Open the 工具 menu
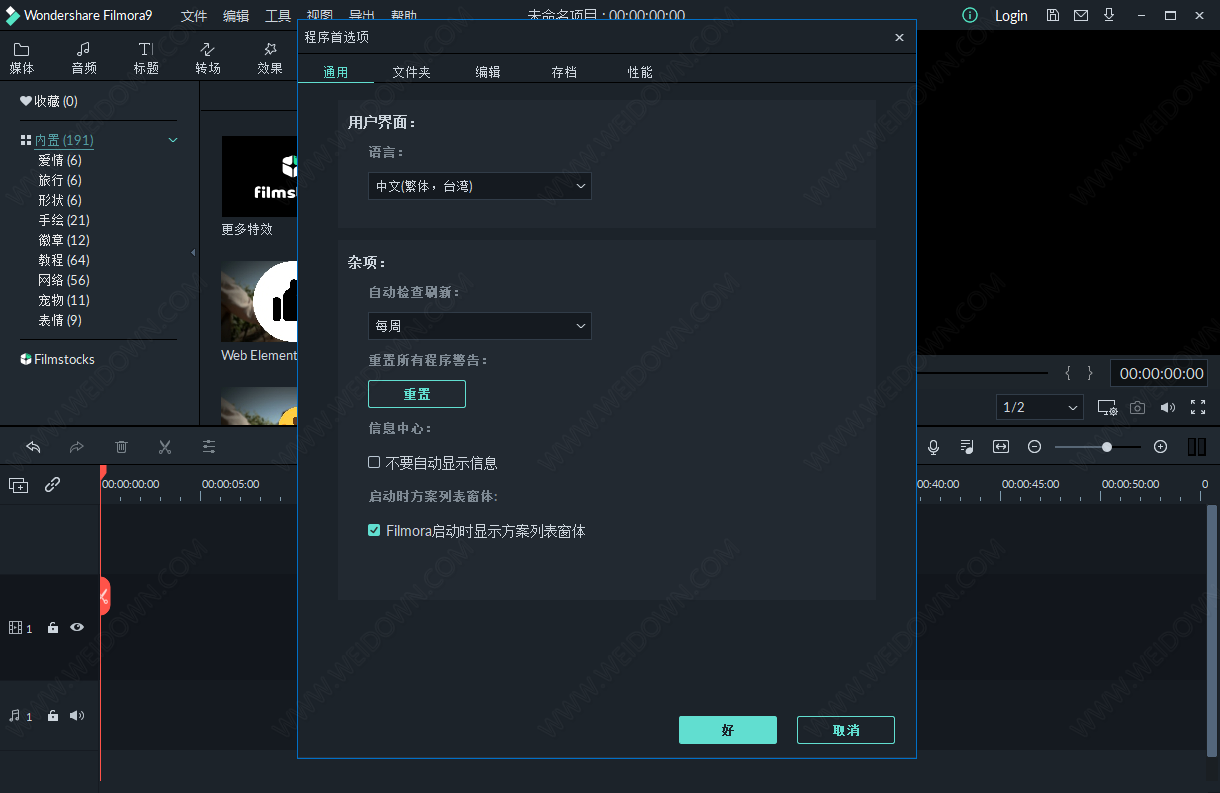The height and width of the screenshot is (793, 1220). tap(278, 16)
